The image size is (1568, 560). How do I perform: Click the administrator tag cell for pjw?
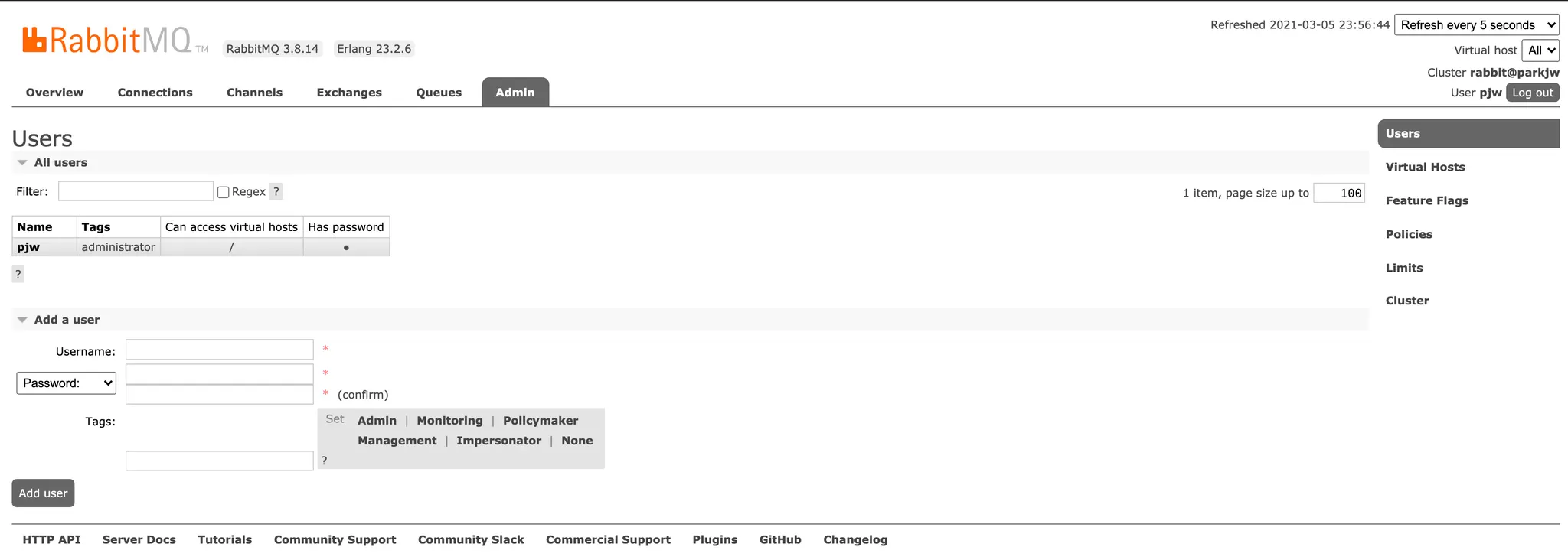point(119,247)
